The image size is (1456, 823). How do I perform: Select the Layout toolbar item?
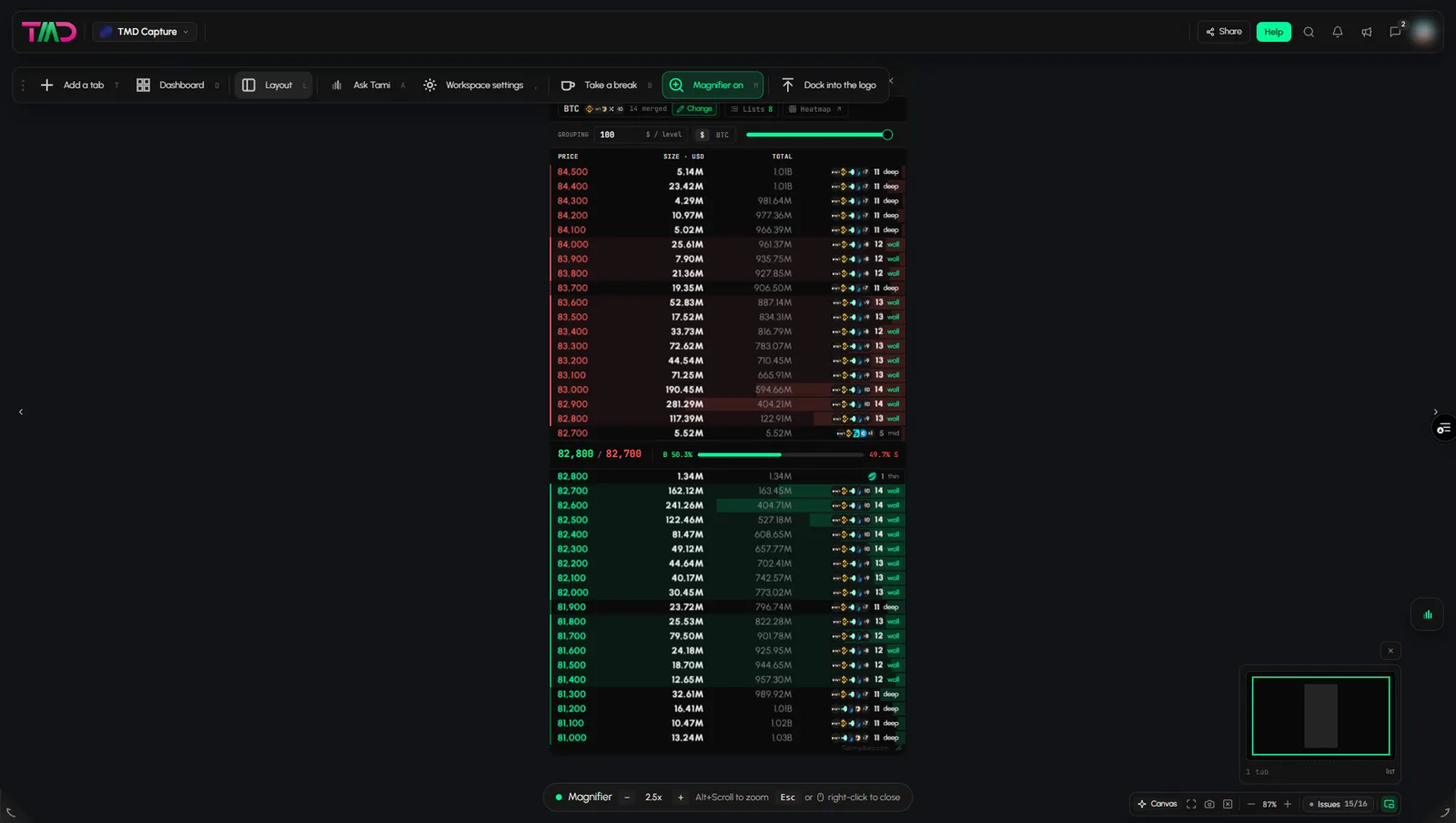[273, 86]
